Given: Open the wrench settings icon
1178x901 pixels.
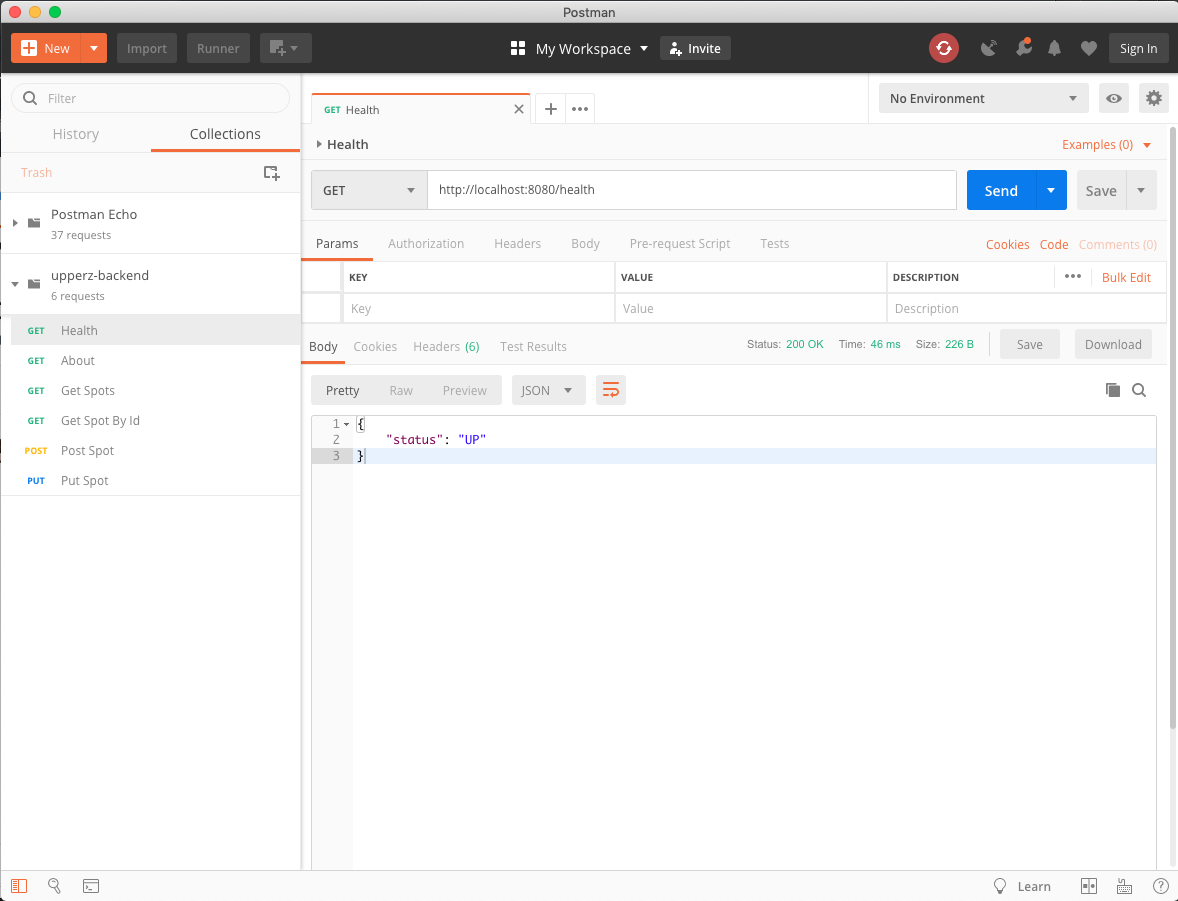Looking at the screenshot, I should click(x=1022, y=48).
